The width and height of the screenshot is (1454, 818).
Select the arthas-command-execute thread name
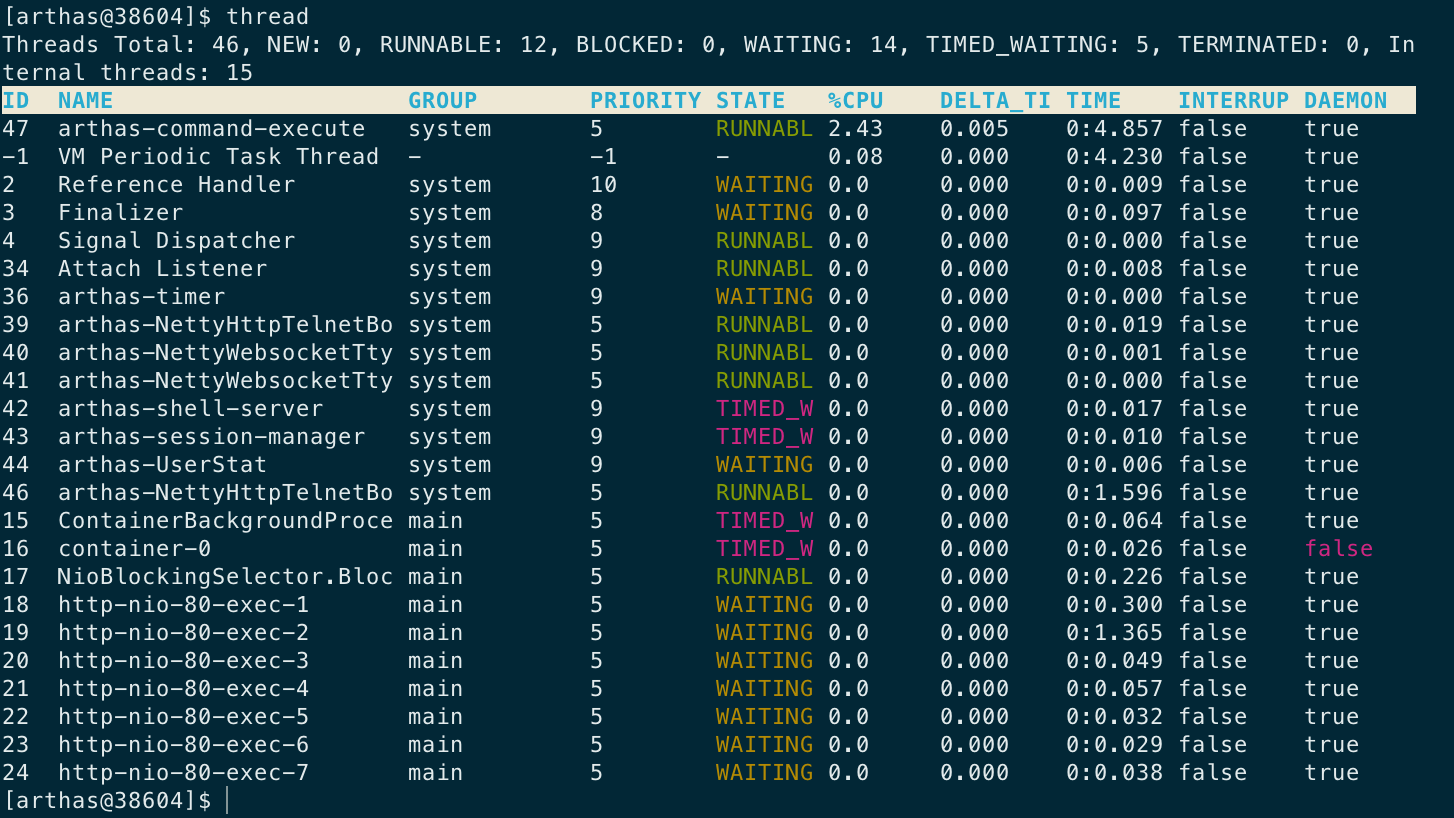[212, 129]
